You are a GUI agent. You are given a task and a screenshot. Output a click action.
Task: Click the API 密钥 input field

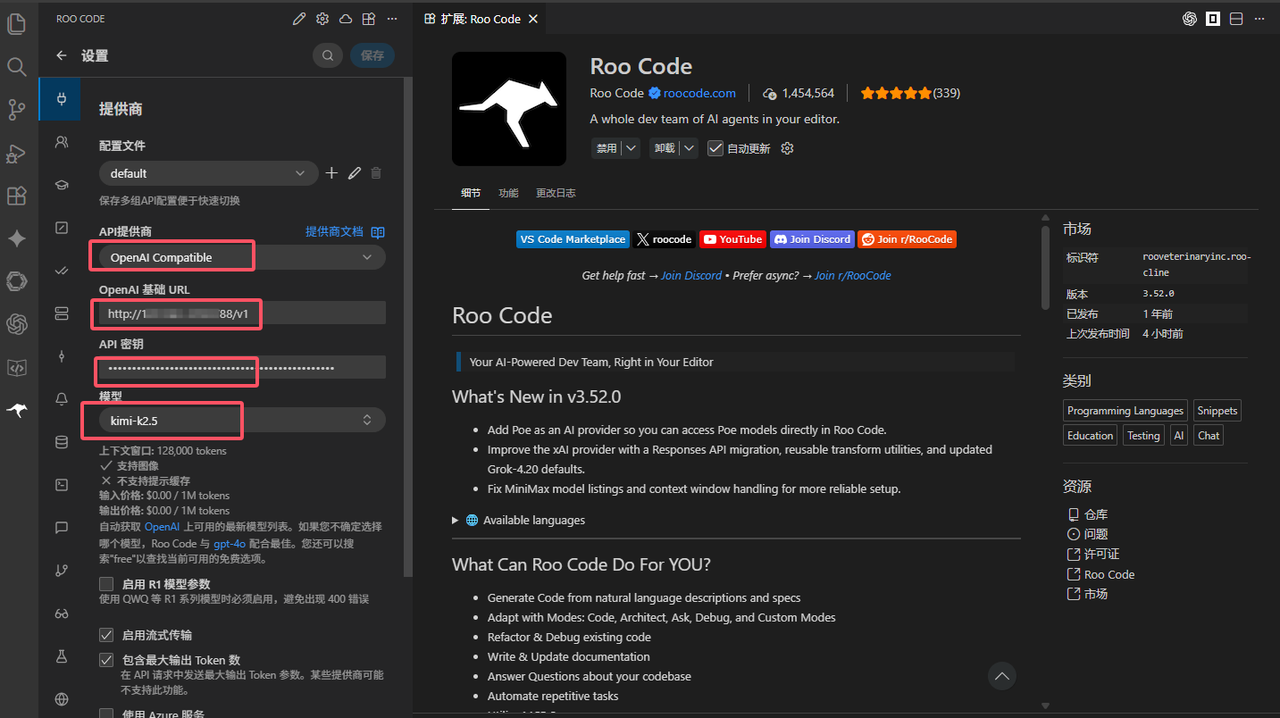[x=242, y=368]
